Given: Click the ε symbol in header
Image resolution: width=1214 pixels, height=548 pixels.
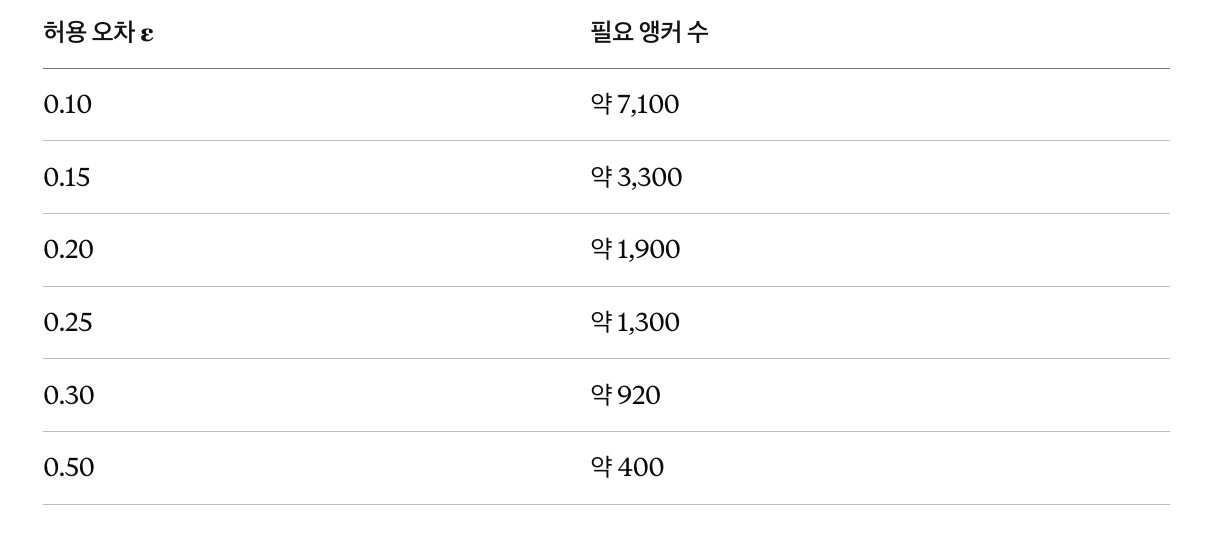Looking at the screenshot, I should click(148, 34).
